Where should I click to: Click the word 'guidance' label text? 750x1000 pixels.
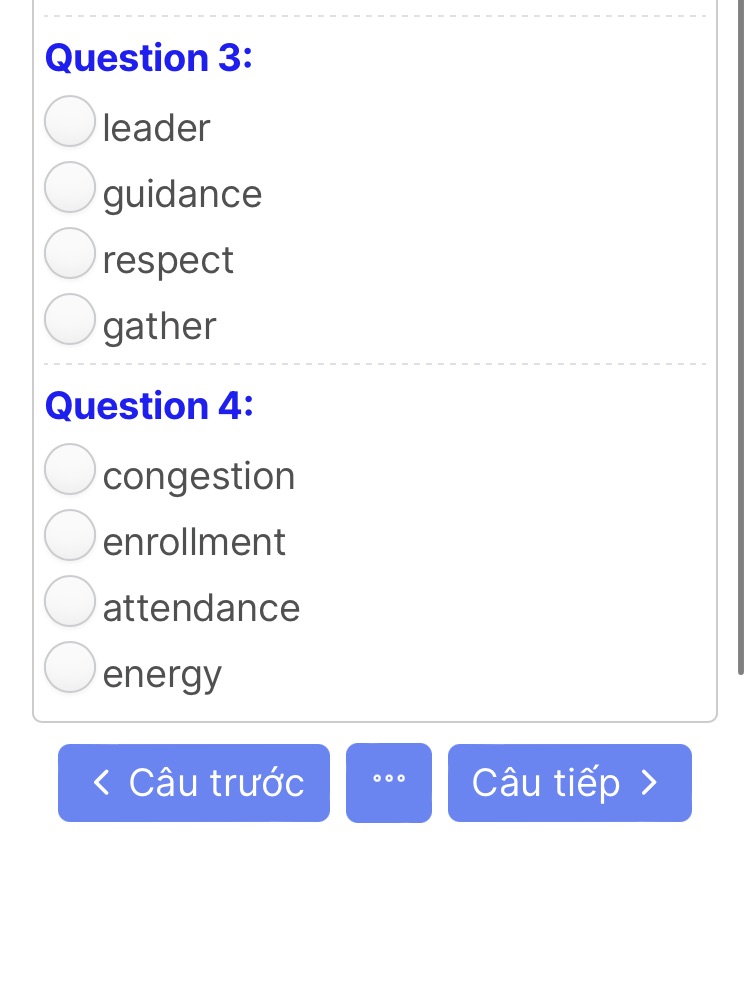(x=182, y=195)
